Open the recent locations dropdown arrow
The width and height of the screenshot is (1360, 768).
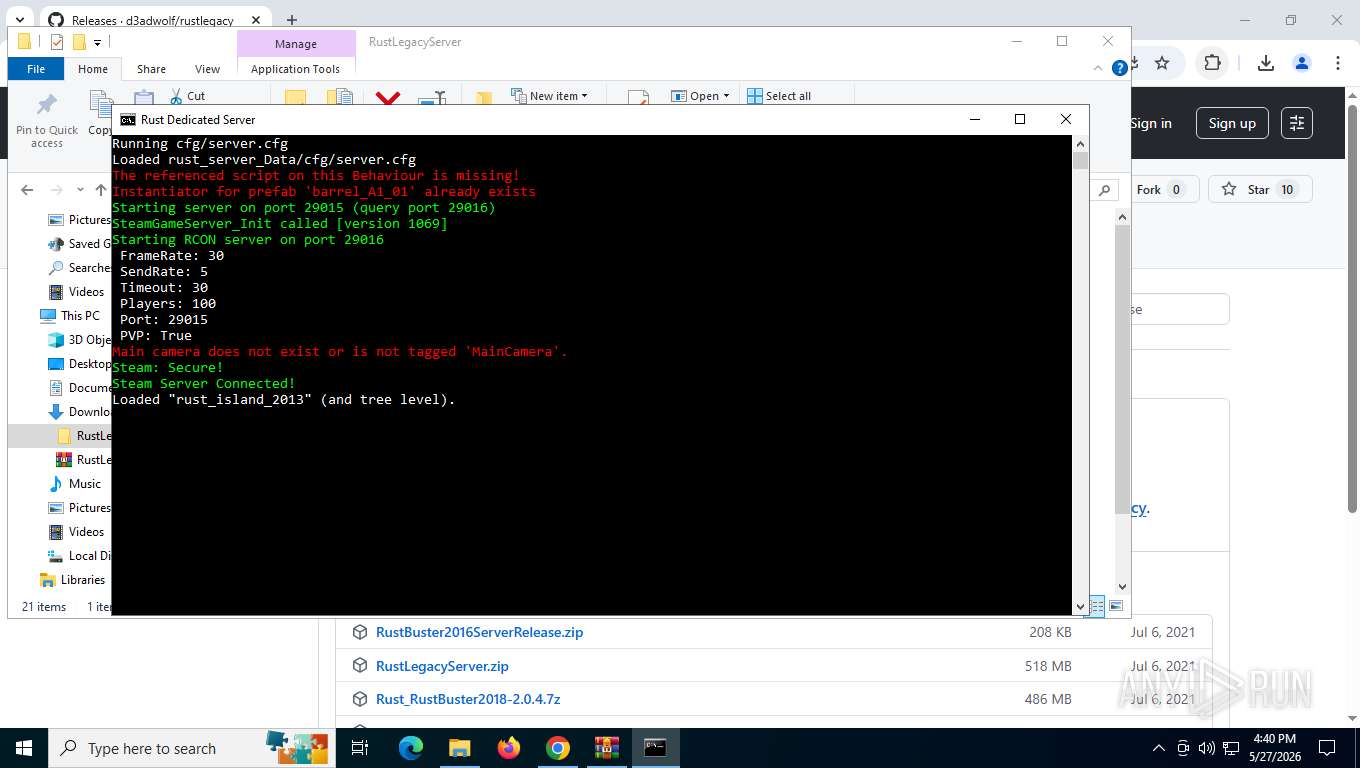coord(79,190)
